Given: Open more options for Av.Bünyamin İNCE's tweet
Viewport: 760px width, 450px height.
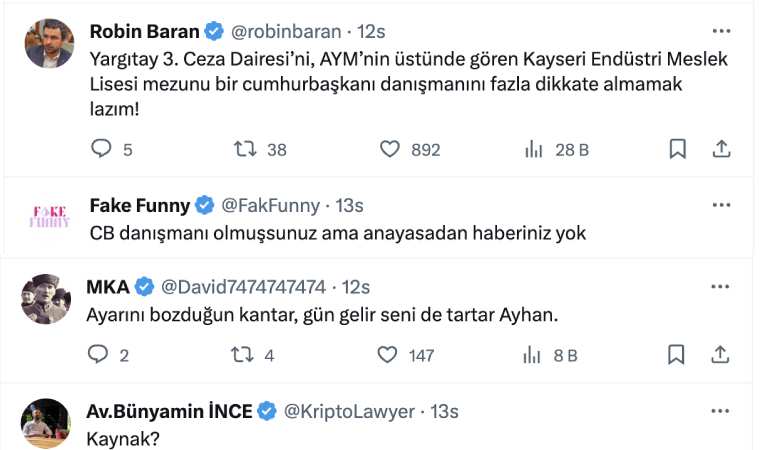Looking at the screenshot, I should pos(721,411).
